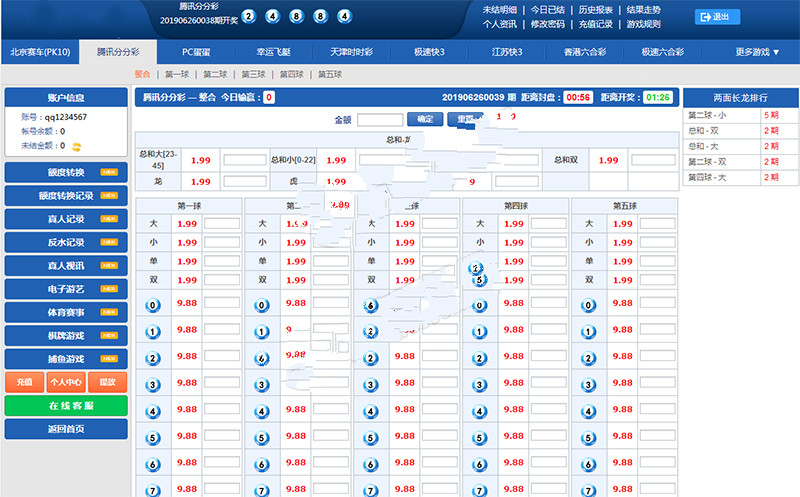
Task: Click ball 1 in 第一球 column
Action: (x=153, y=332)
